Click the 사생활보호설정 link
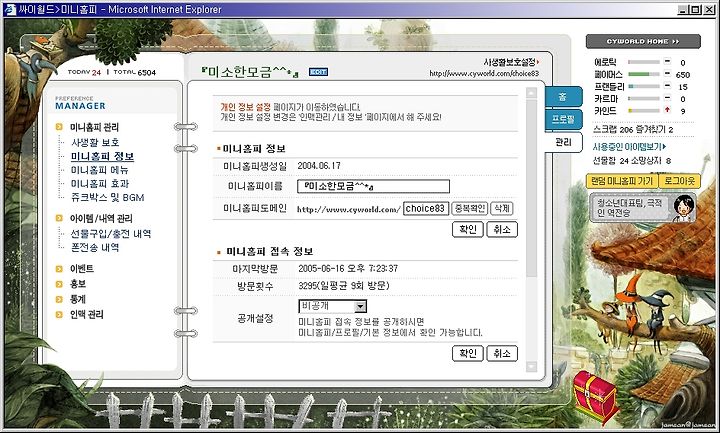This screenshot has height=433, width=720. (x=511, y=62)
